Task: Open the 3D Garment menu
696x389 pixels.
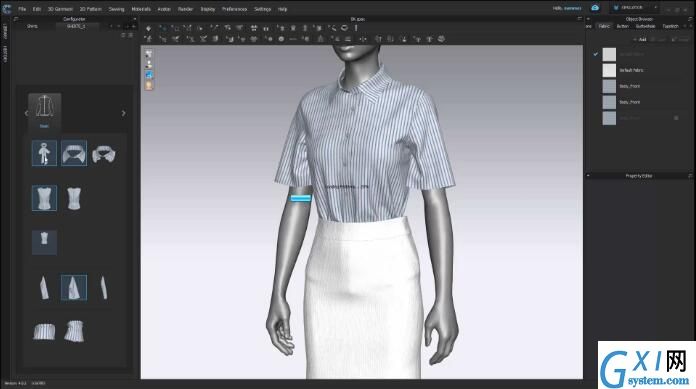Action: point(60,9)
